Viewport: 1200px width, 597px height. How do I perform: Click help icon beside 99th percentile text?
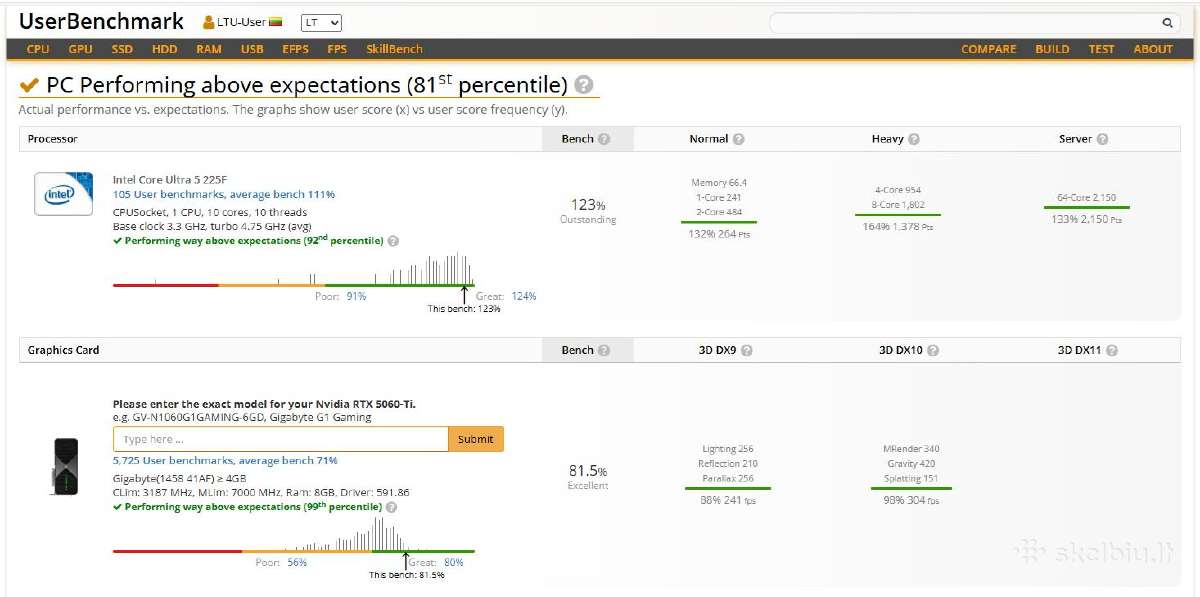click(x=391, y=507)
